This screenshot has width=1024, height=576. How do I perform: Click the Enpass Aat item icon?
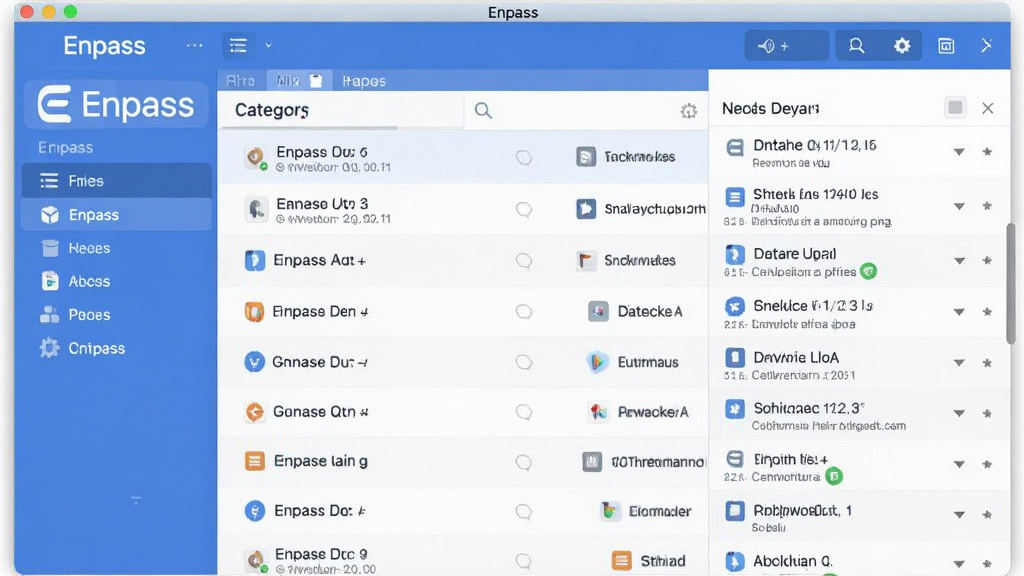(x=255, y=260)
